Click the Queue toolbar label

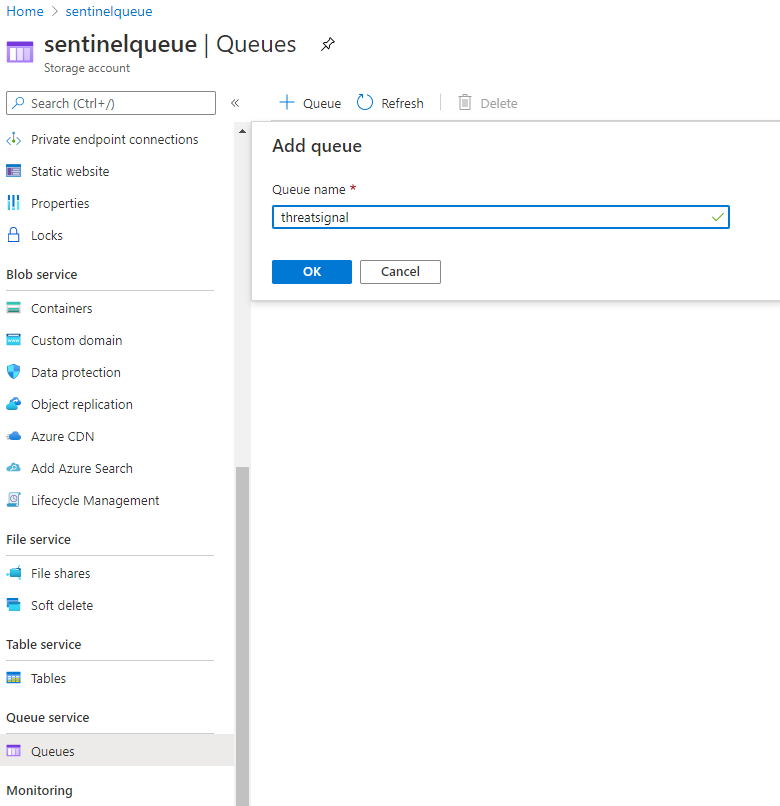322,103
